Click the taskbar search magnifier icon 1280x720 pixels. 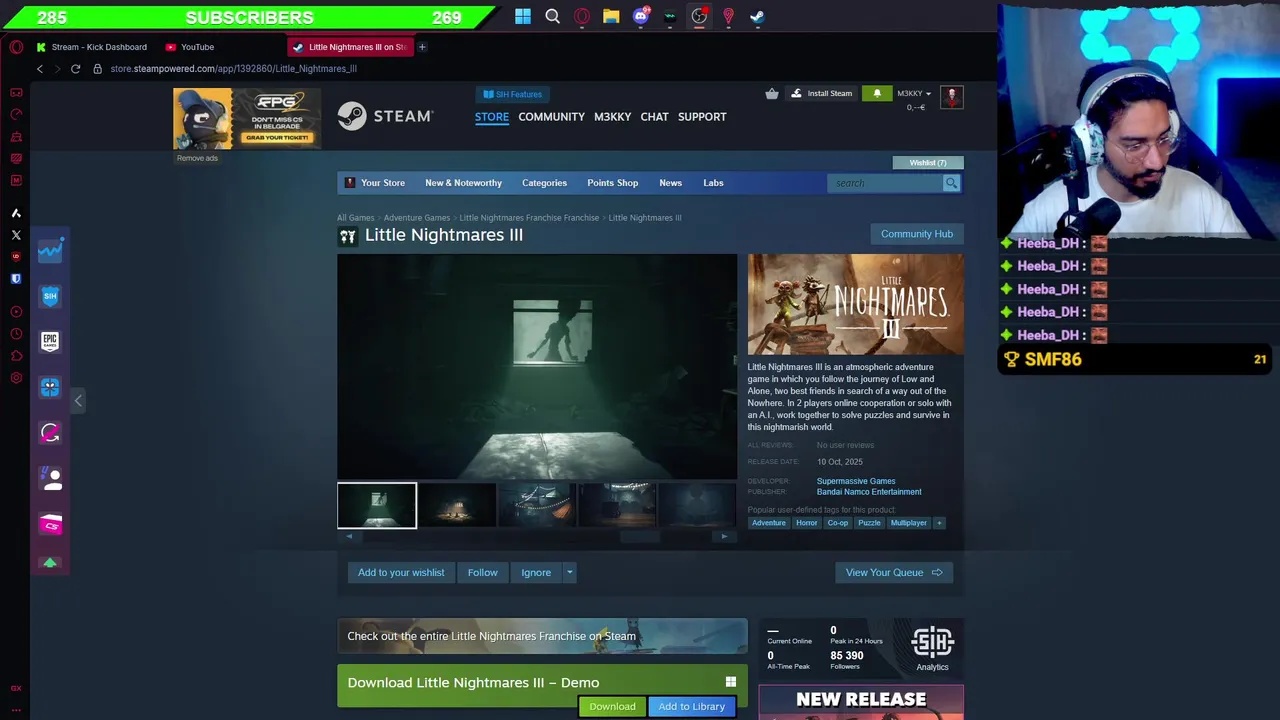coord(552,16)
